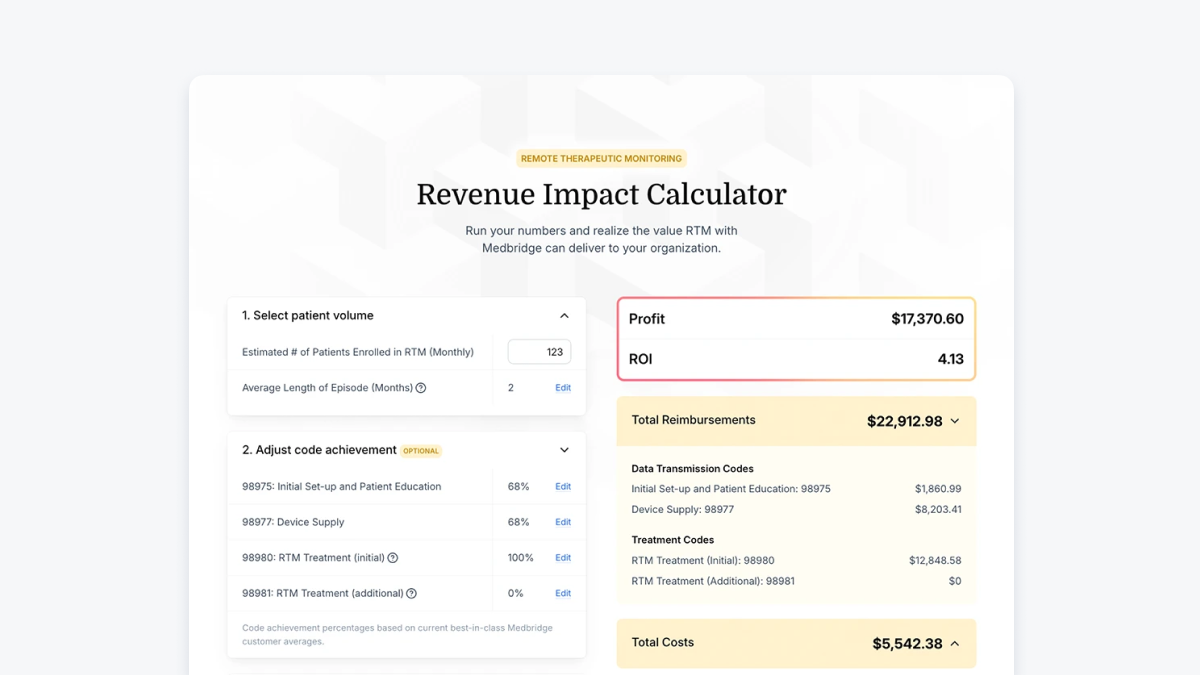Click the patients enrolled input showing 123
This screenshot has width=1200, height=675.
pos(539,352)
